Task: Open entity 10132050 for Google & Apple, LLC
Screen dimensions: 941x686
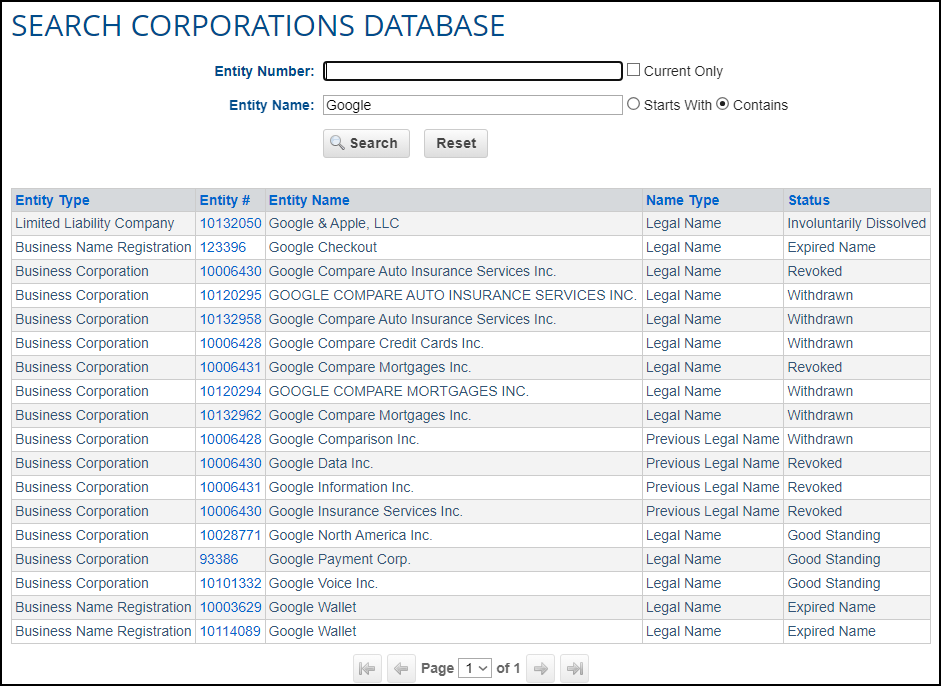Action: pos(230,223)
